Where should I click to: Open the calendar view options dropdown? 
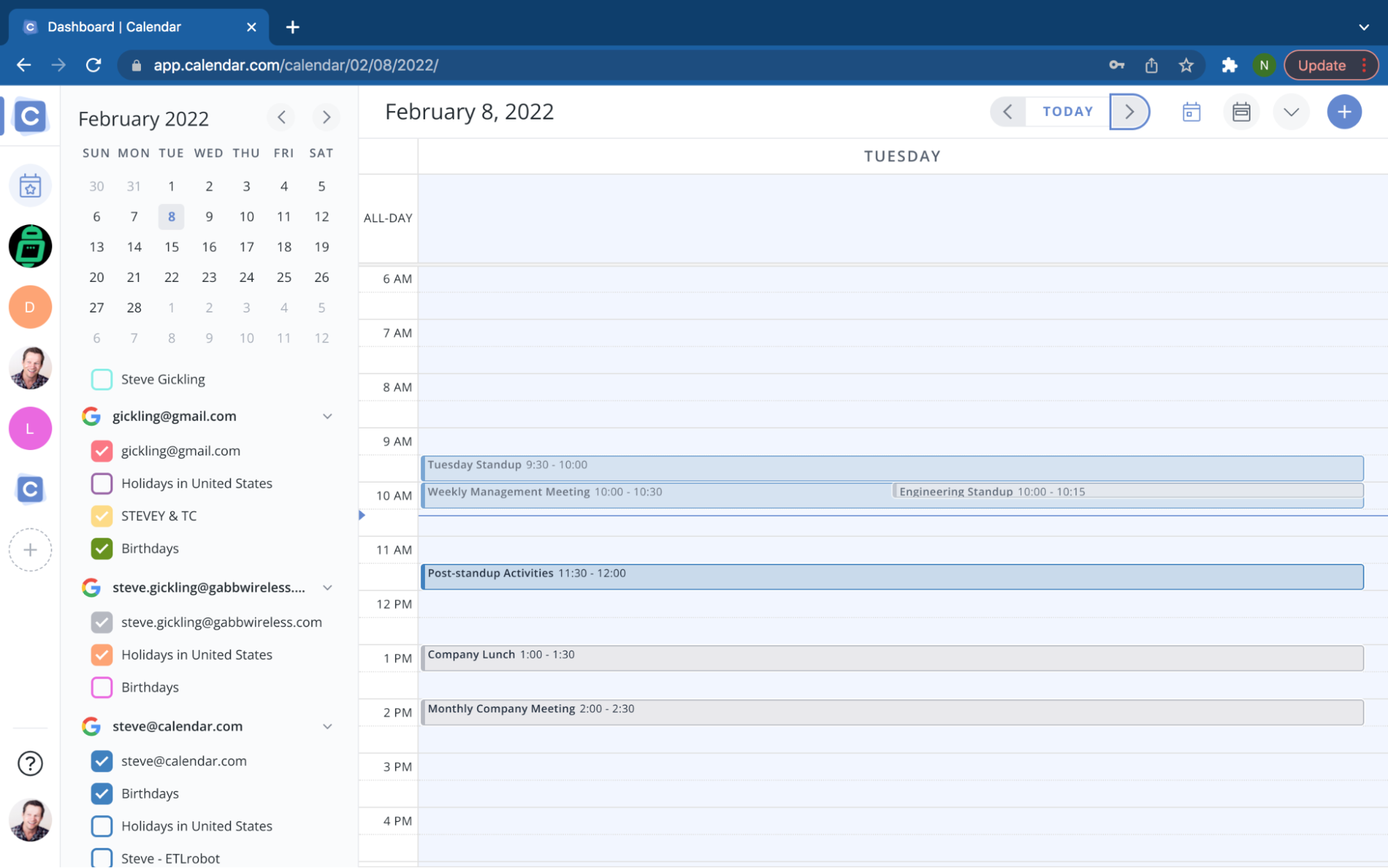tap(1292, 111)
